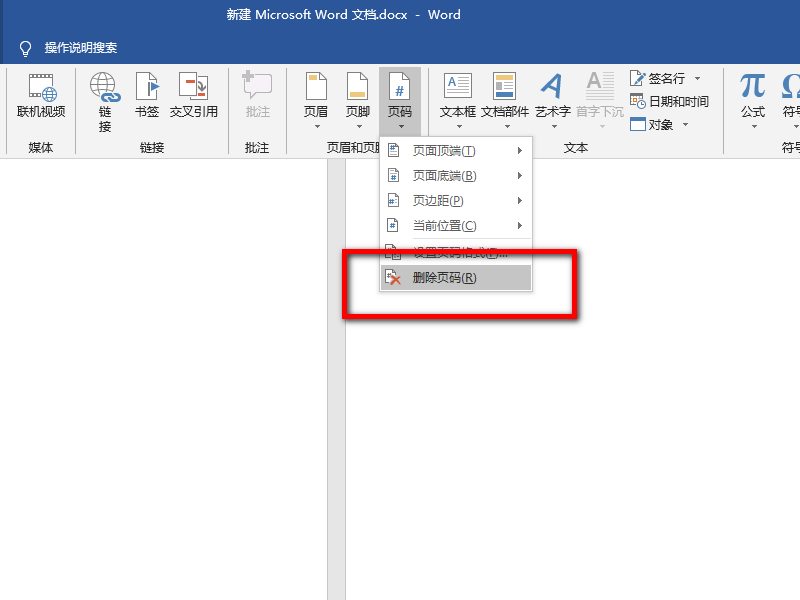Open the Header (页眉) icon
Image resolution: width=800 pixels, height=600 pixels.
click(316, 86)
